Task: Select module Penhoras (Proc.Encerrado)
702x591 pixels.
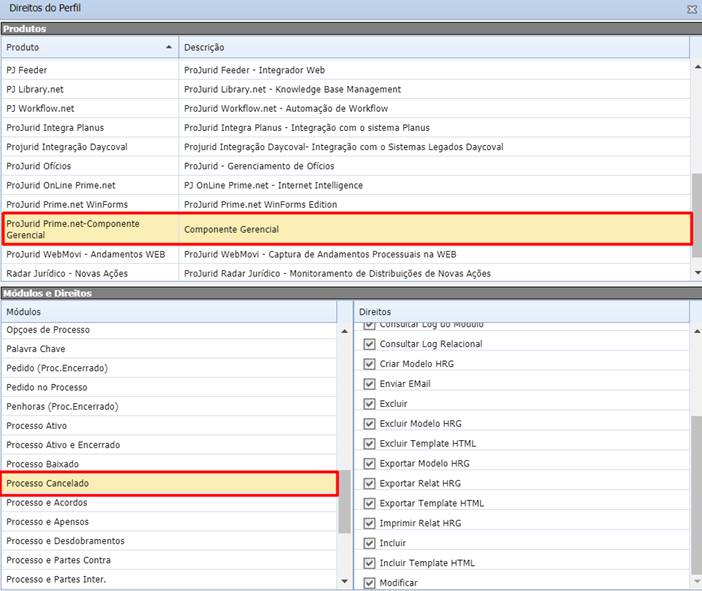Action: click(168, 407)
